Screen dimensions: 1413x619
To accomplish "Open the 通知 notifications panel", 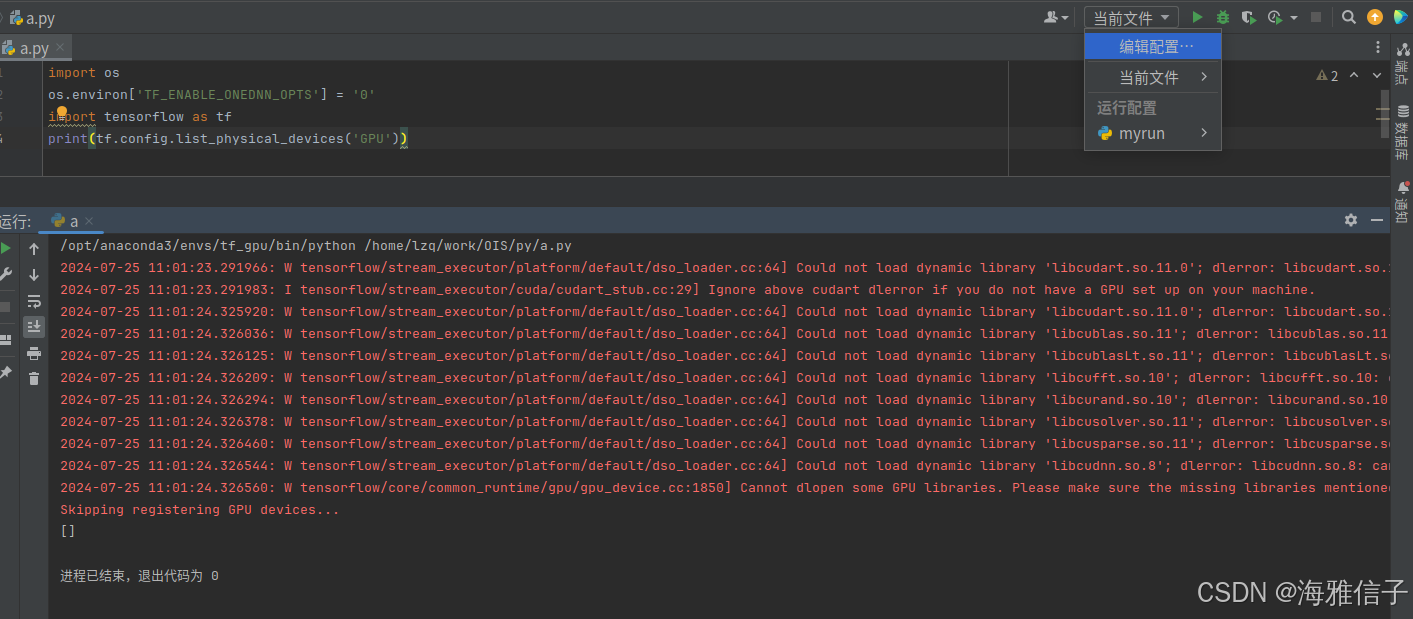I will tap(1402, 203).
